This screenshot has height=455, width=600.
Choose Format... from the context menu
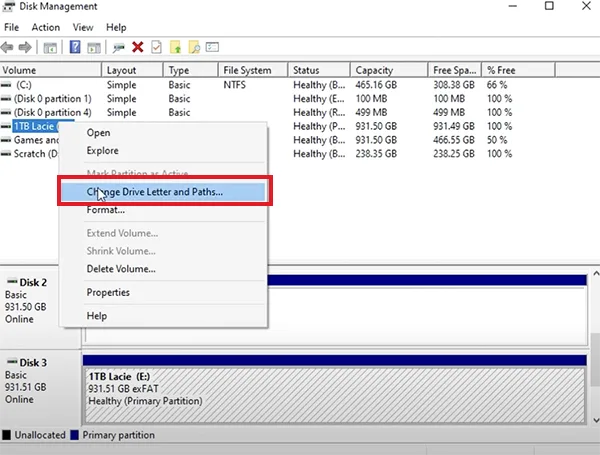coord(163,210)
